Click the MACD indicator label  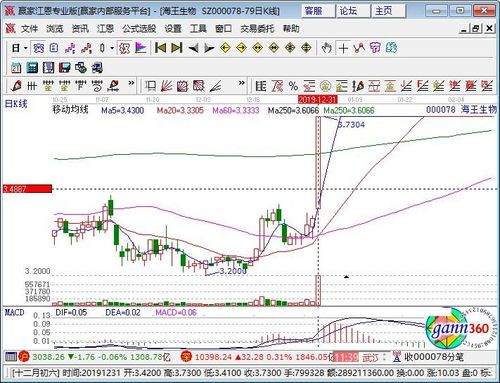pyautogui.click(x=14, y=313)
